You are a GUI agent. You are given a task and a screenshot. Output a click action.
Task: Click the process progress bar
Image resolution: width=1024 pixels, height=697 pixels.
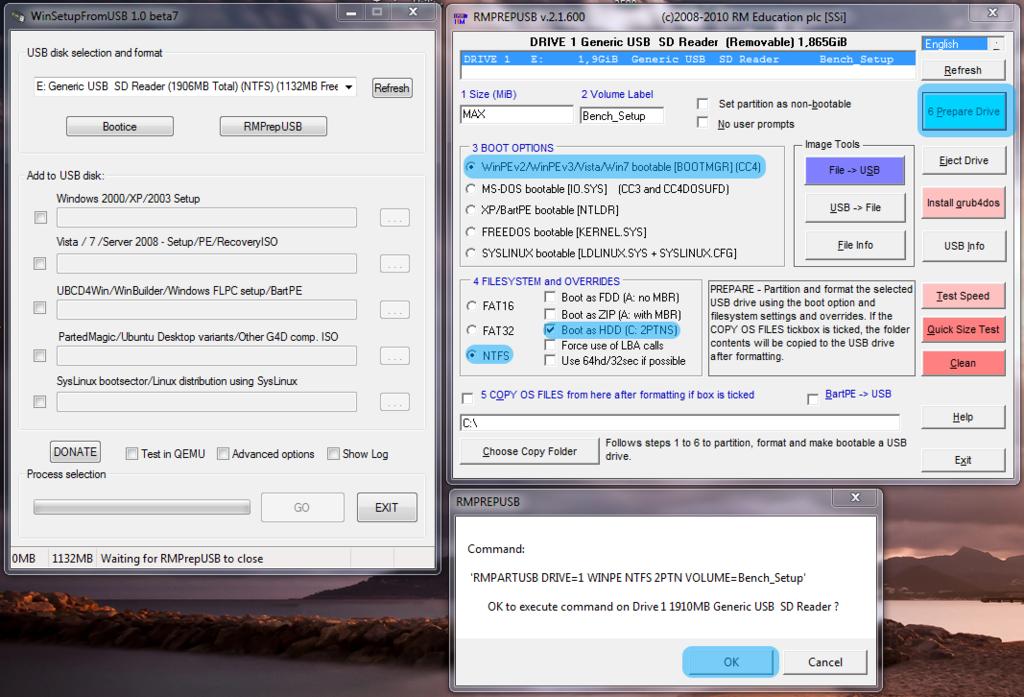(x=142, y=508)
